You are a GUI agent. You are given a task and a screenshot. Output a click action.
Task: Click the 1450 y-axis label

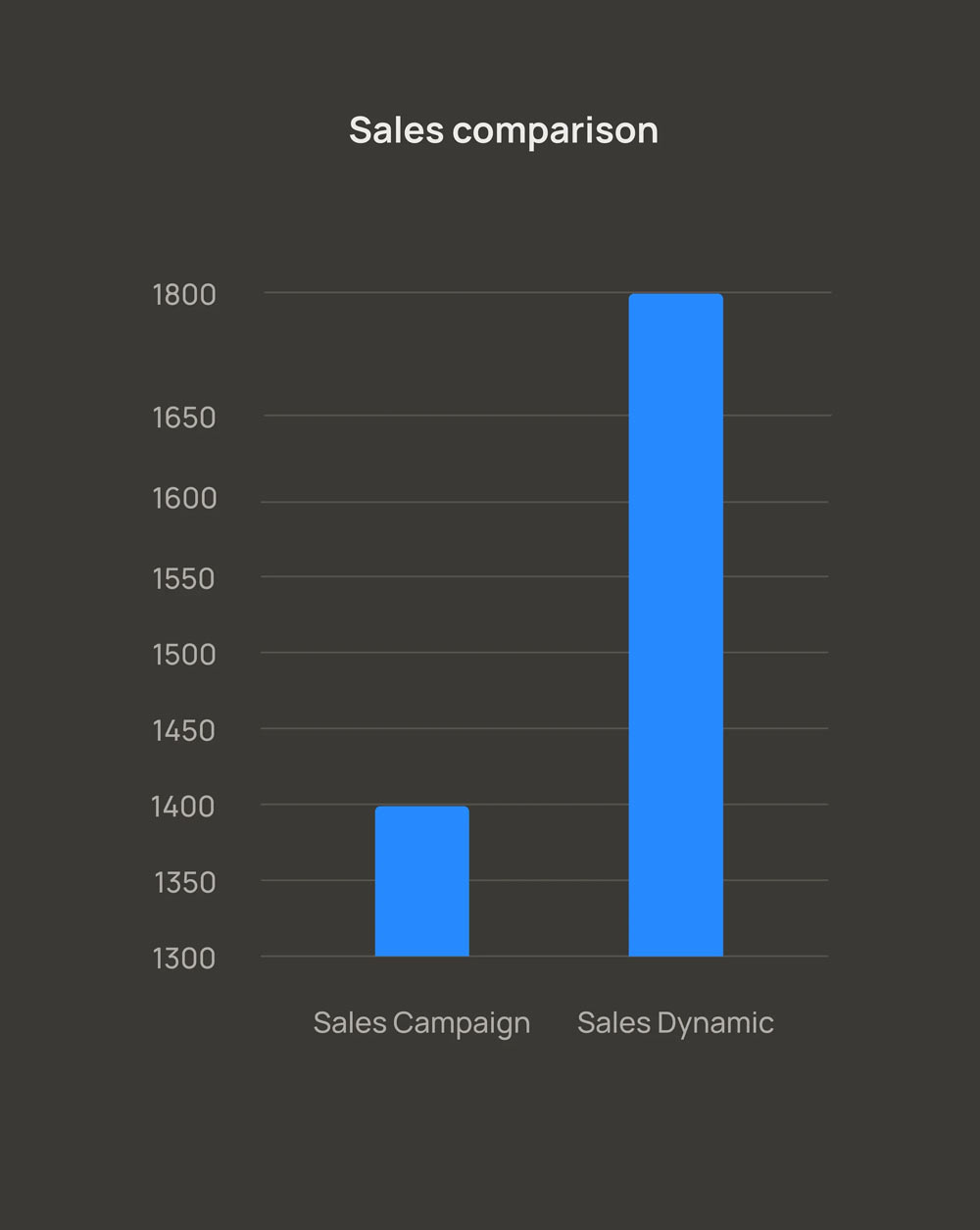click(x=184, y=731)
